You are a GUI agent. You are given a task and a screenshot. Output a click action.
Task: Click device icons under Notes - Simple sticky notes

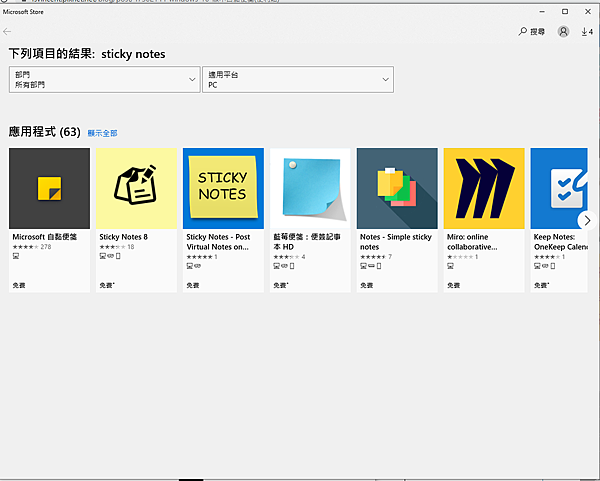[x=371, y=266]
